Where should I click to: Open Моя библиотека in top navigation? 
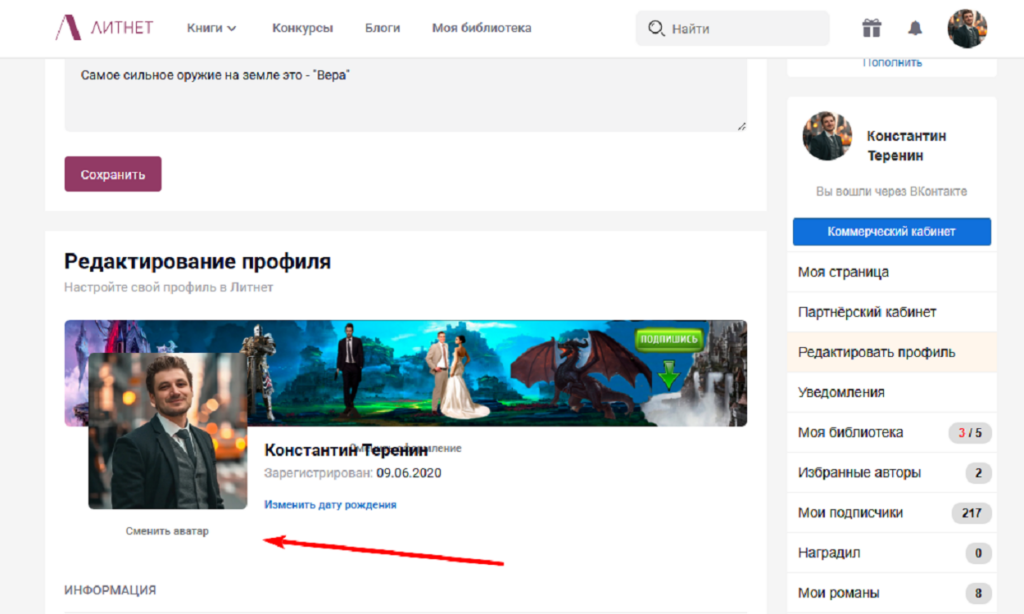tap(481, 28)
